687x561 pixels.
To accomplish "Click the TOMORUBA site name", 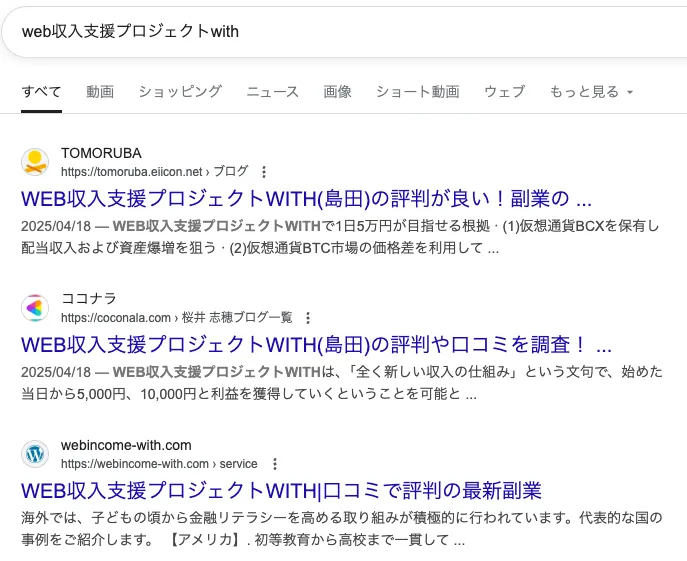I will pos(101,153).
